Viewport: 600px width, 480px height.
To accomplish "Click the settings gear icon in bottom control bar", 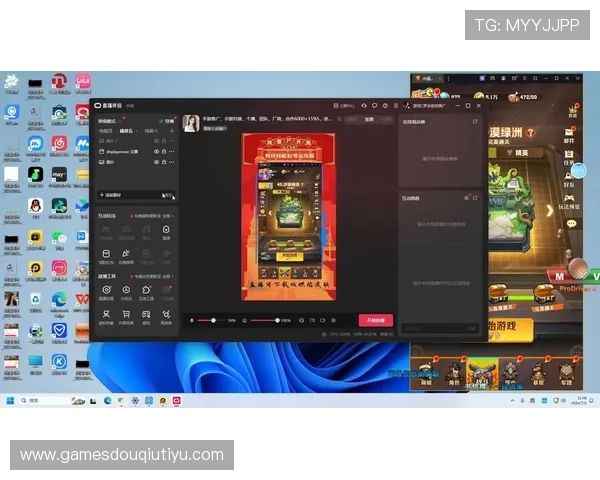I will tap(333, 320).
